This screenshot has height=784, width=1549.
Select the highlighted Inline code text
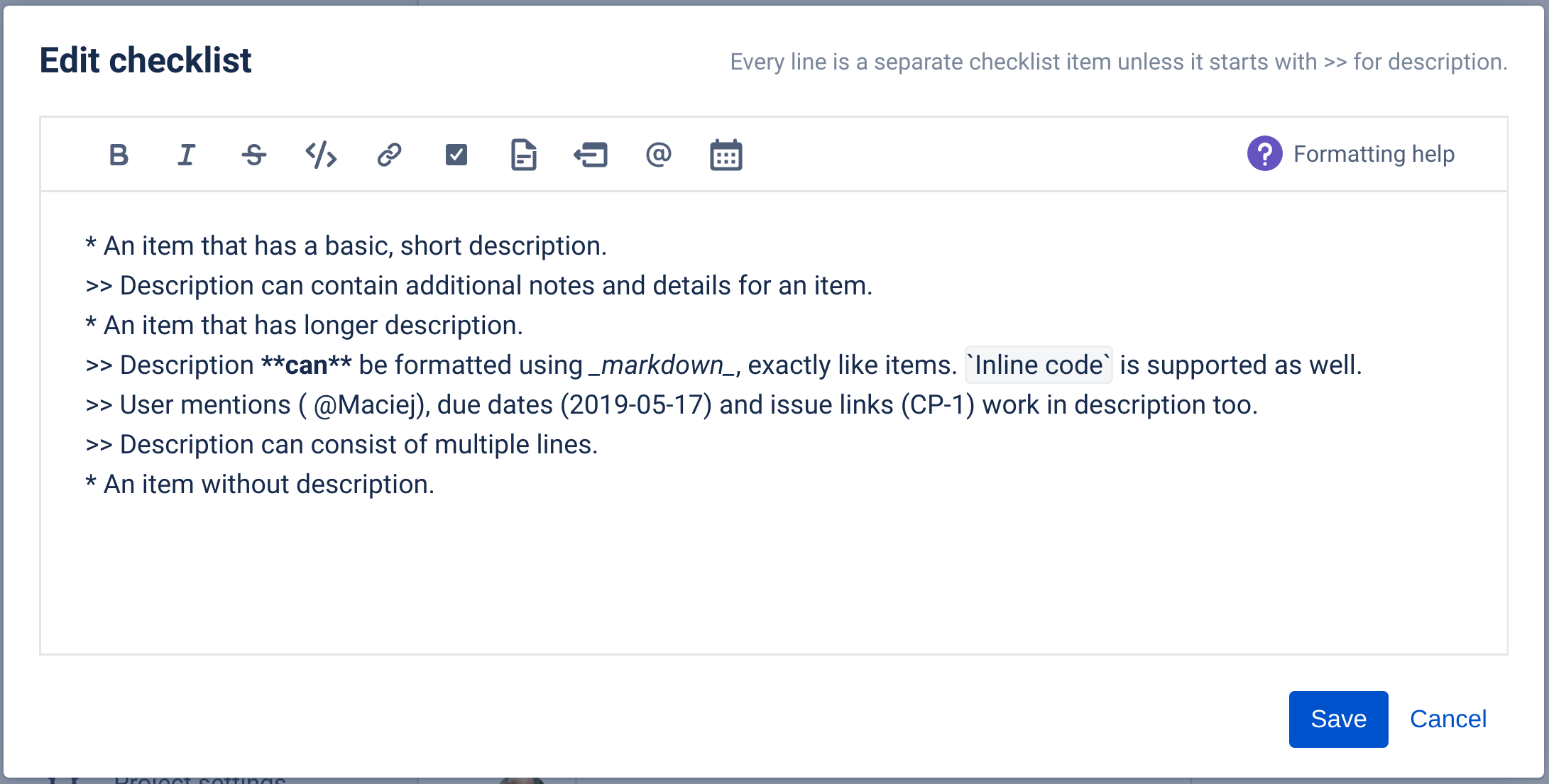coord(1038,365)
